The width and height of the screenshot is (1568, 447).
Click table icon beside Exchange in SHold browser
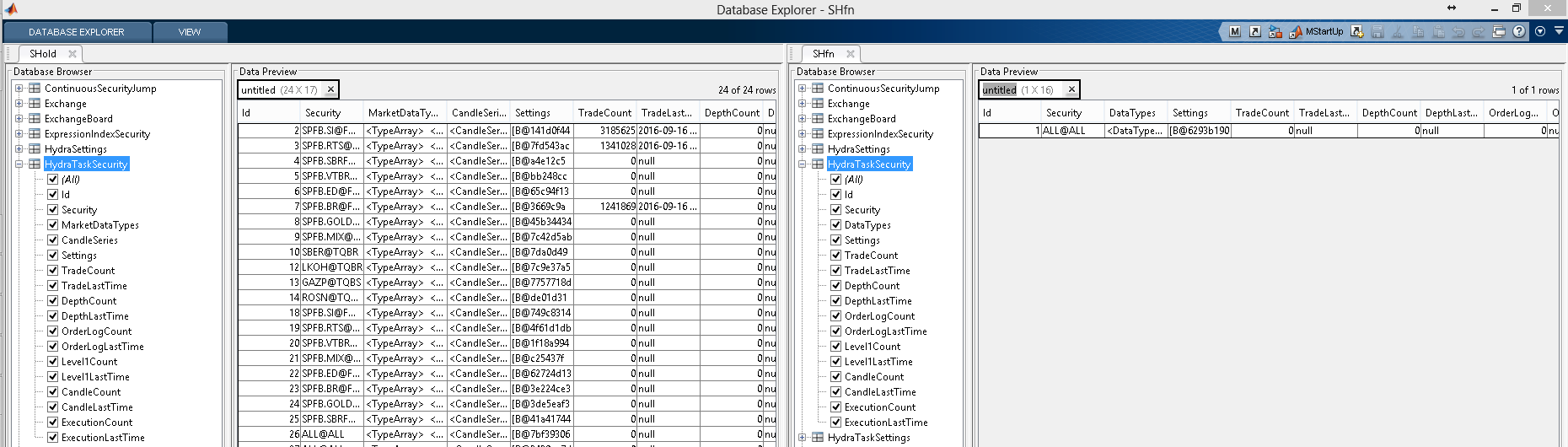(35, 103)
